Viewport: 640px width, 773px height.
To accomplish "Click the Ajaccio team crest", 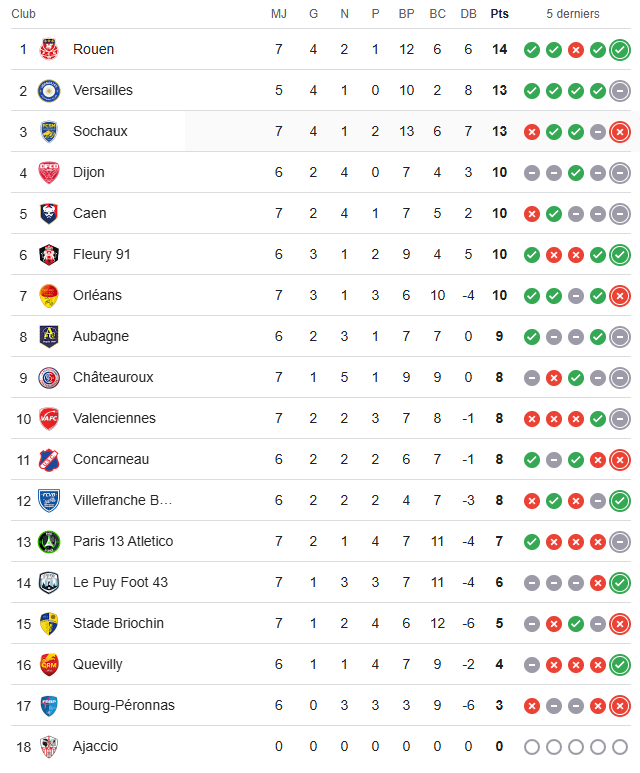I will pos(48,746).
